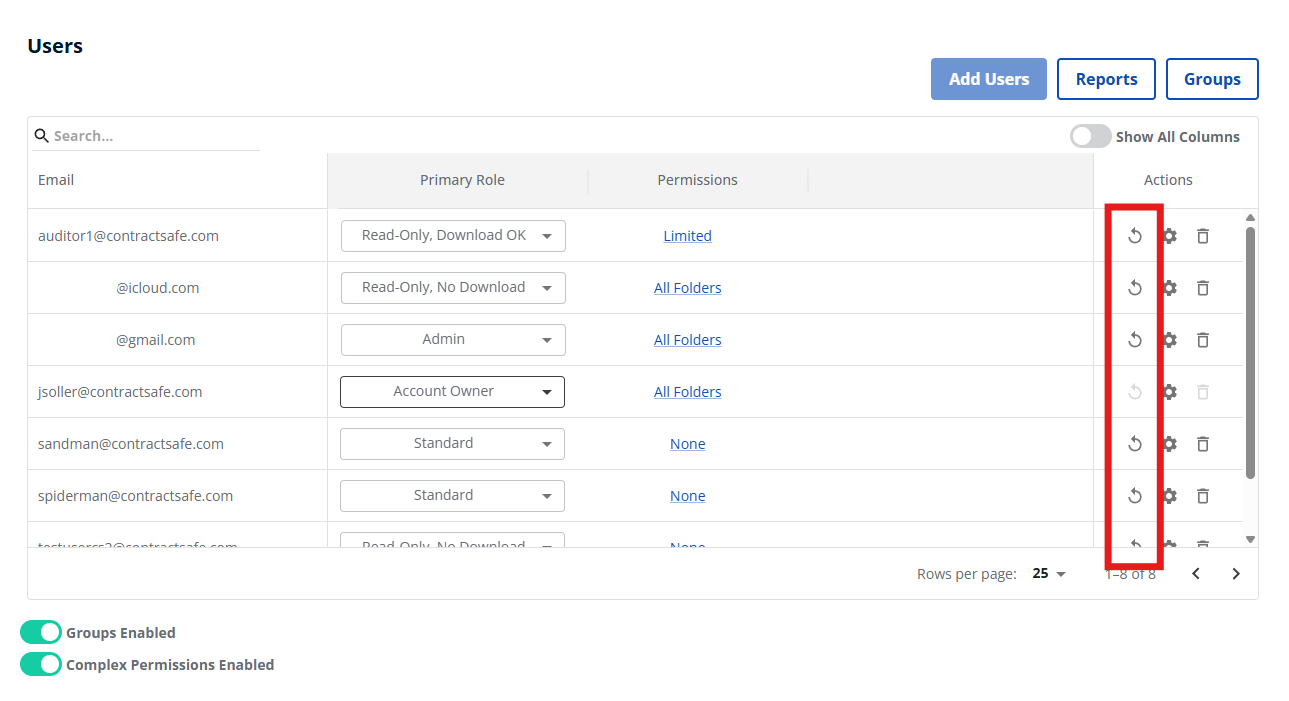Open role dropdown for auditor1@contractsafe.com
Image resolution: width=1289 pixels, height=701 pixels.
[x=453, y=236]
